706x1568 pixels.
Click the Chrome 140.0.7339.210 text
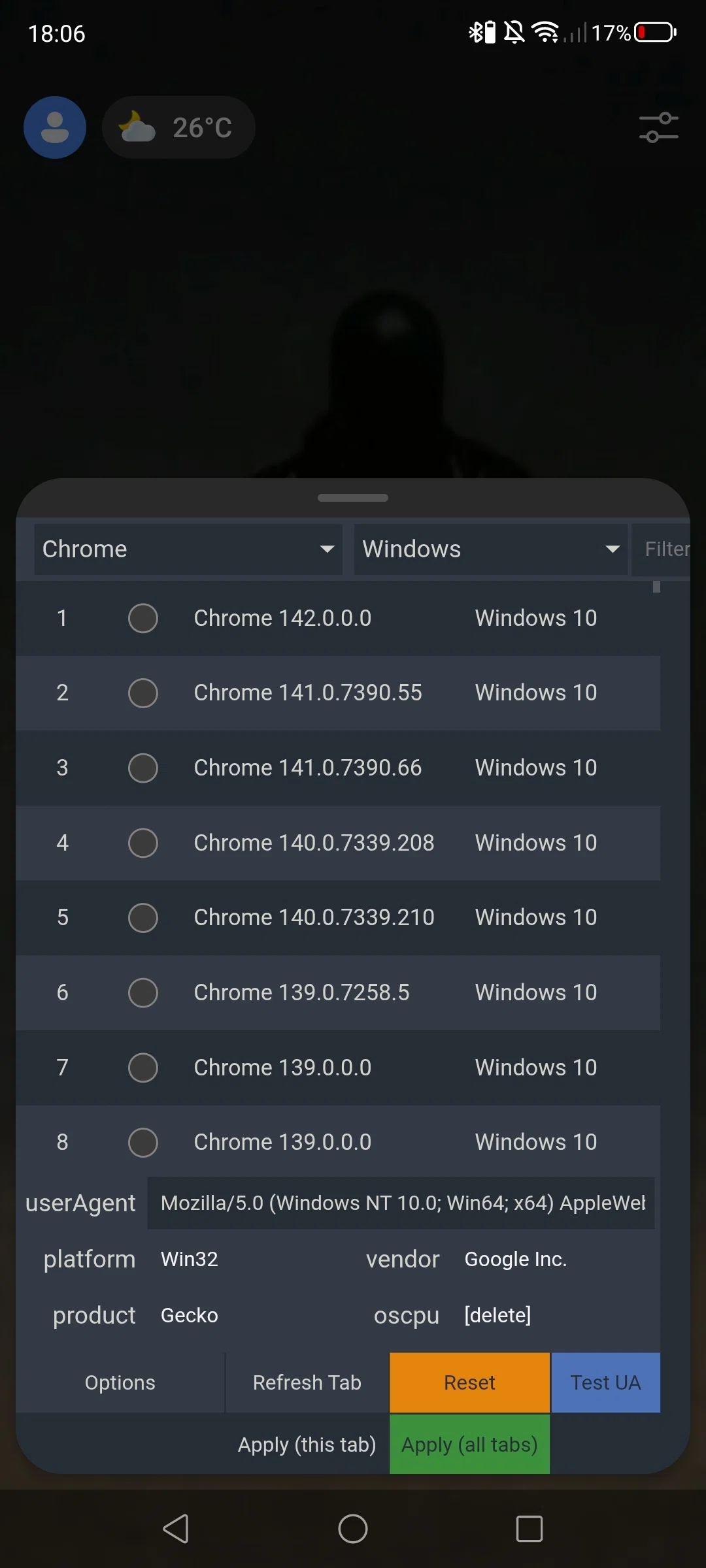[314, 917]
